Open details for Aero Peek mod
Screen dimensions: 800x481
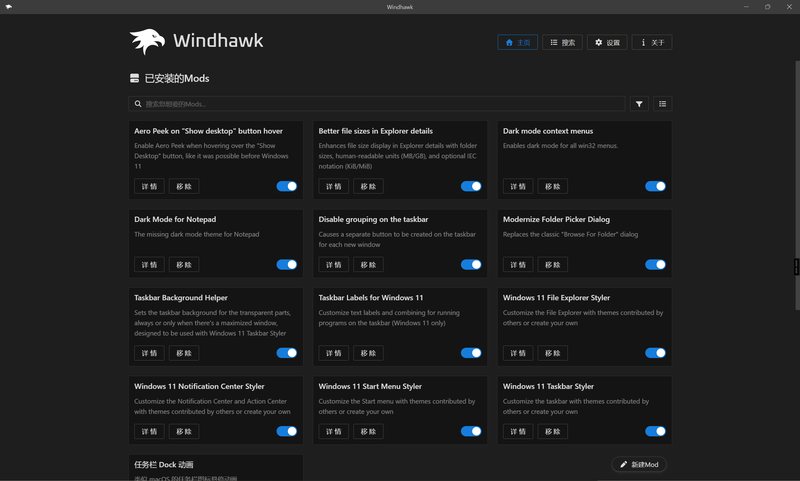point(149,186)
